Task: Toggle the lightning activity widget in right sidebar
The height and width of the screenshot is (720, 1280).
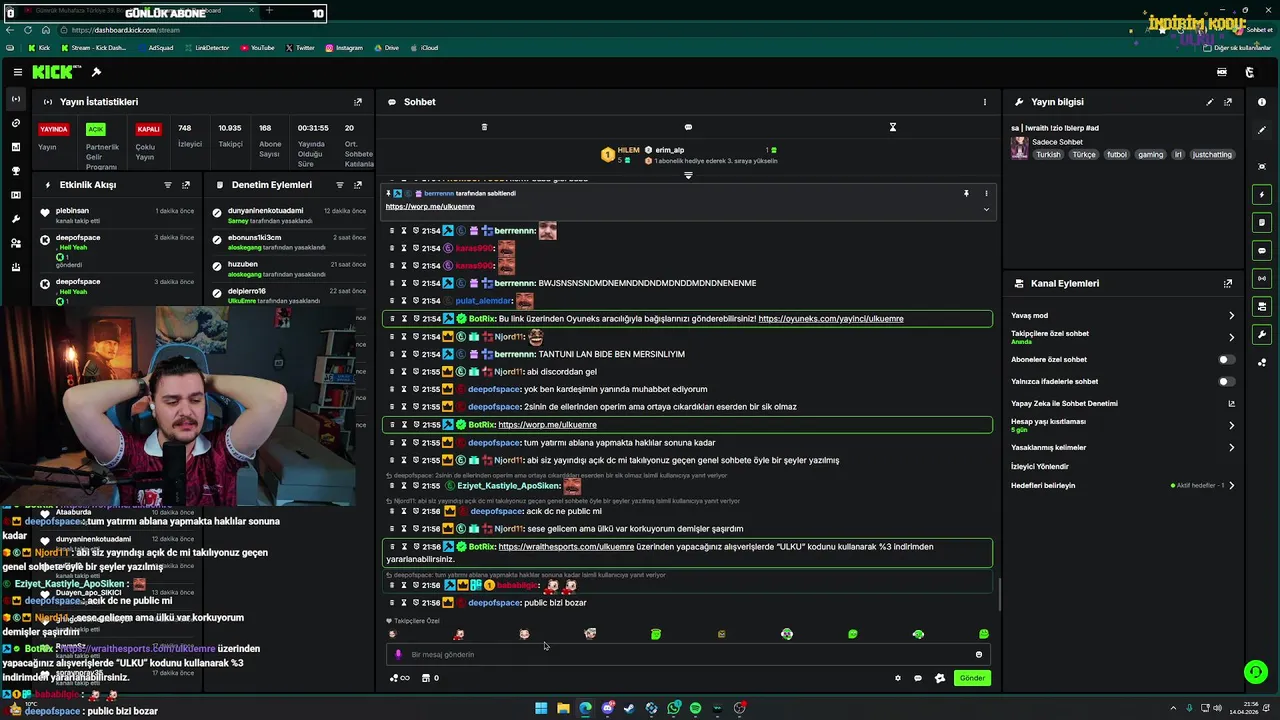Action: [x=1262, y=194]
